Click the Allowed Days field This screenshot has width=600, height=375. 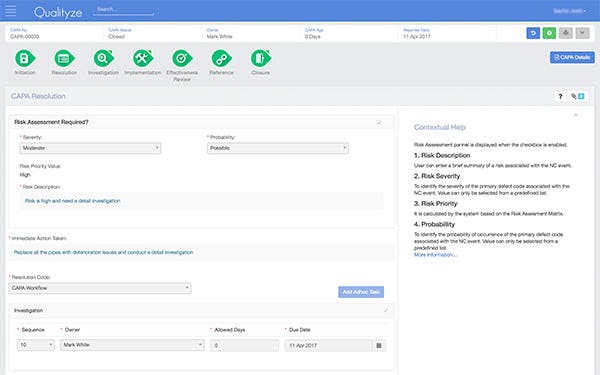click(245, 346)
